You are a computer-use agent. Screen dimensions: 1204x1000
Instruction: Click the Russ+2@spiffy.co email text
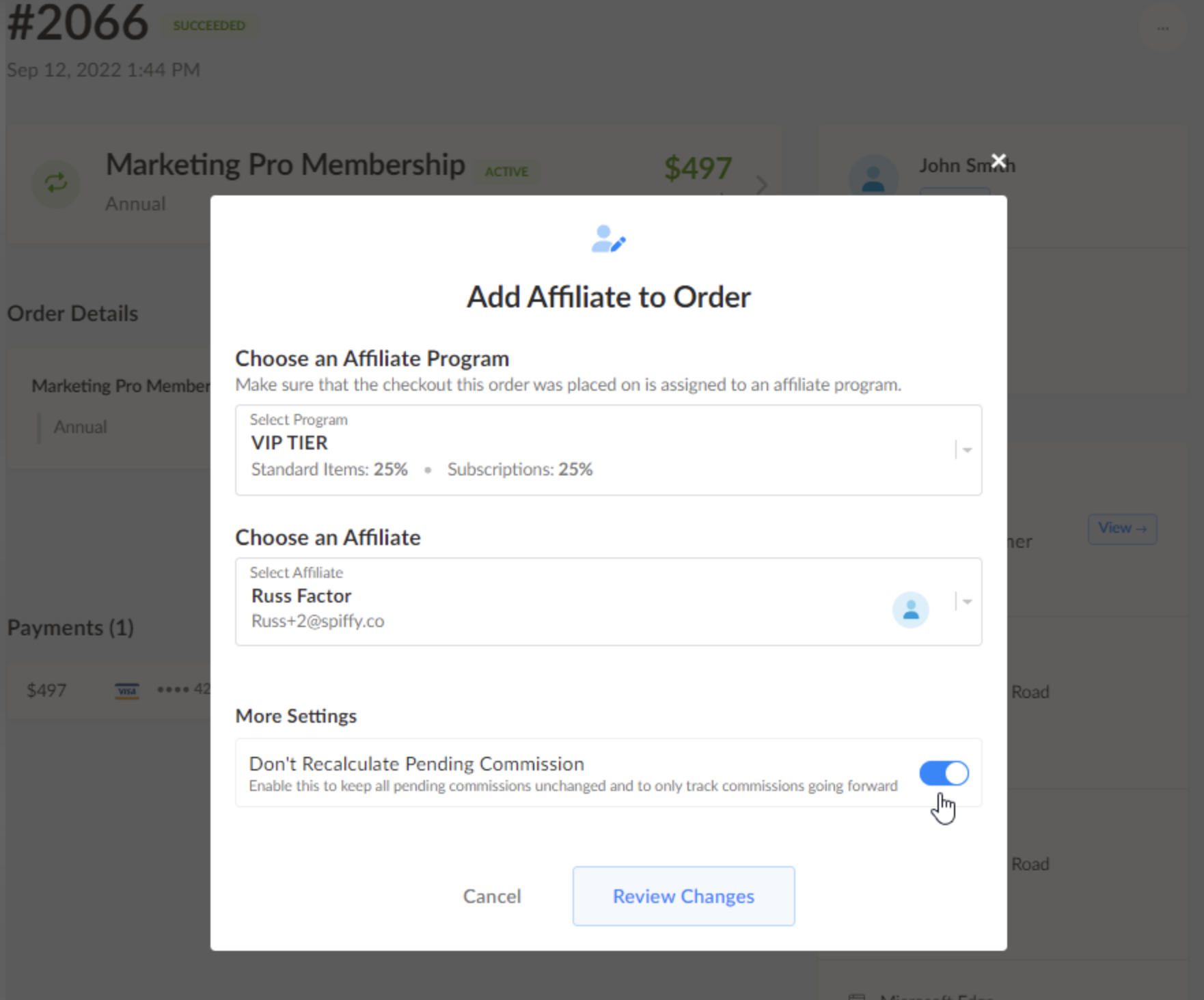[318, 621]
